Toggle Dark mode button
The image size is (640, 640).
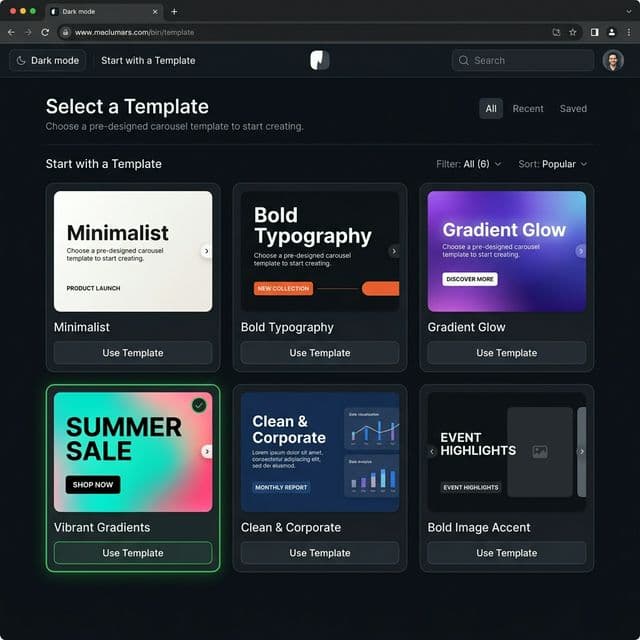pyautogui.click(x=47, y=60)
